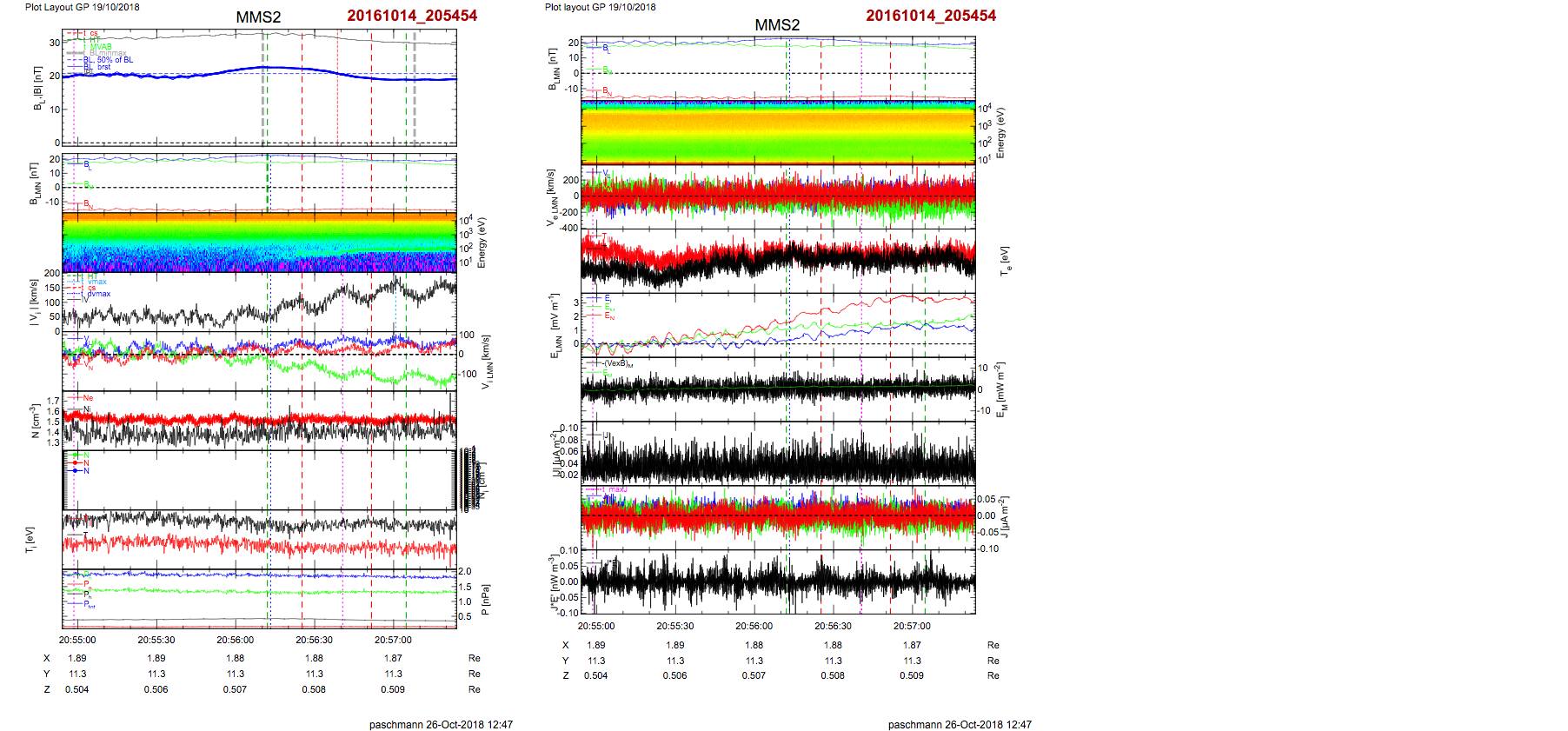Click the 'maxJ' legend entry in right current panel
This screenshot has width=1568, height=731.
[616, 489]
